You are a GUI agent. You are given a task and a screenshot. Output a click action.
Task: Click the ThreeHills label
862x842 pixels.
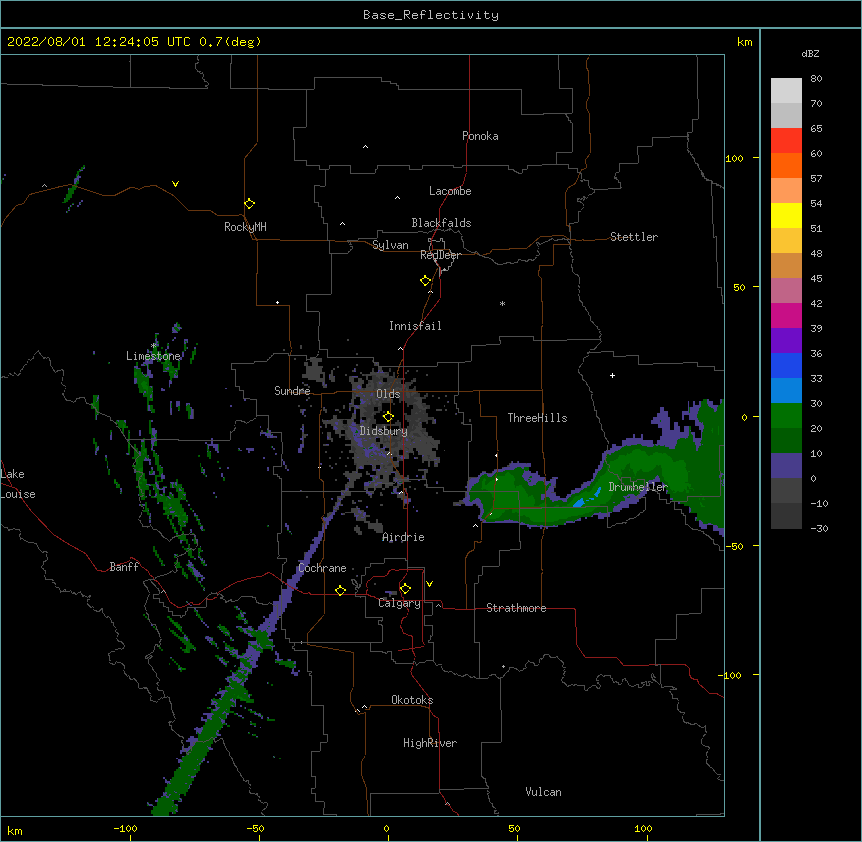(537, 418)
